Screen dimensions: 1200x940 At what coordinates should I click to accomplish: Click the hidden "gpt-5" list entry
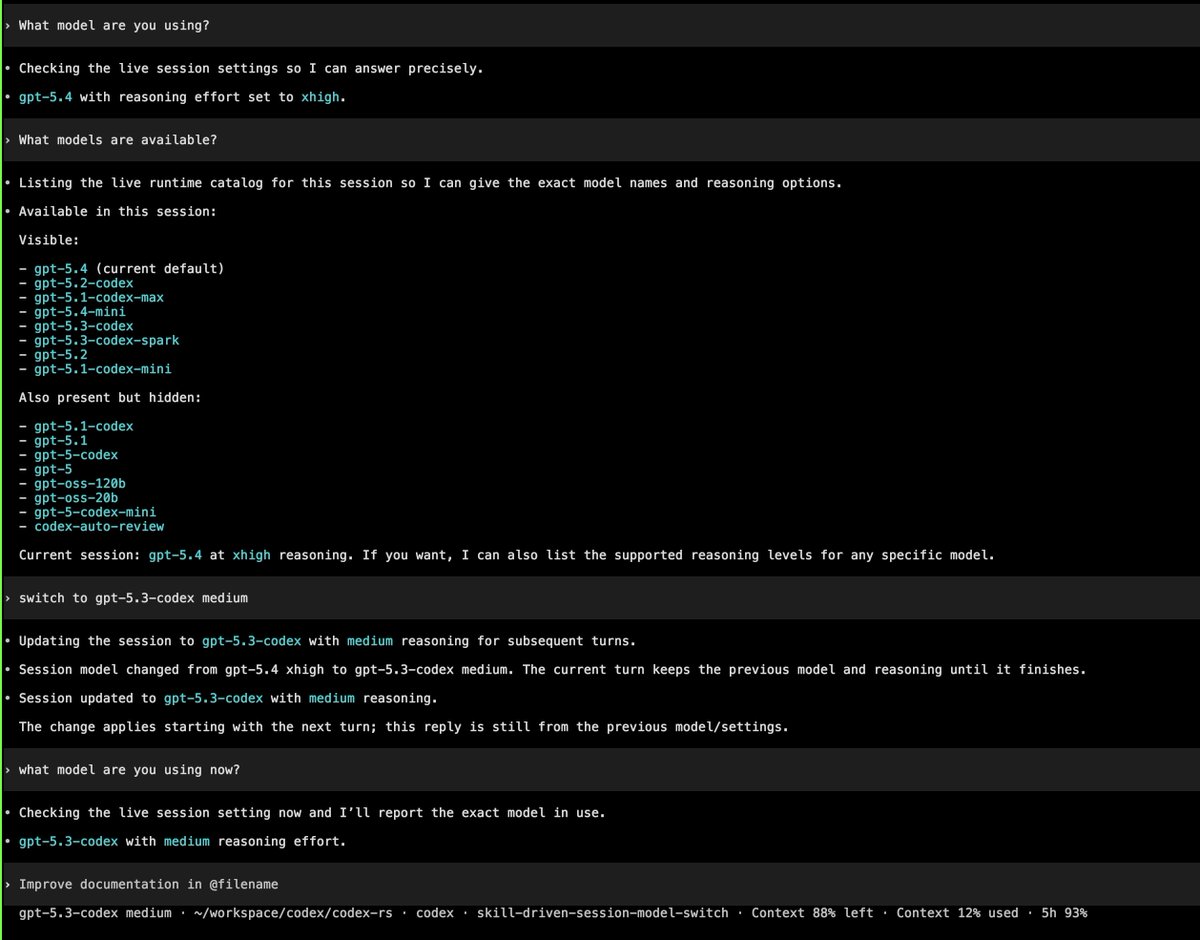(x=53, y=469)
